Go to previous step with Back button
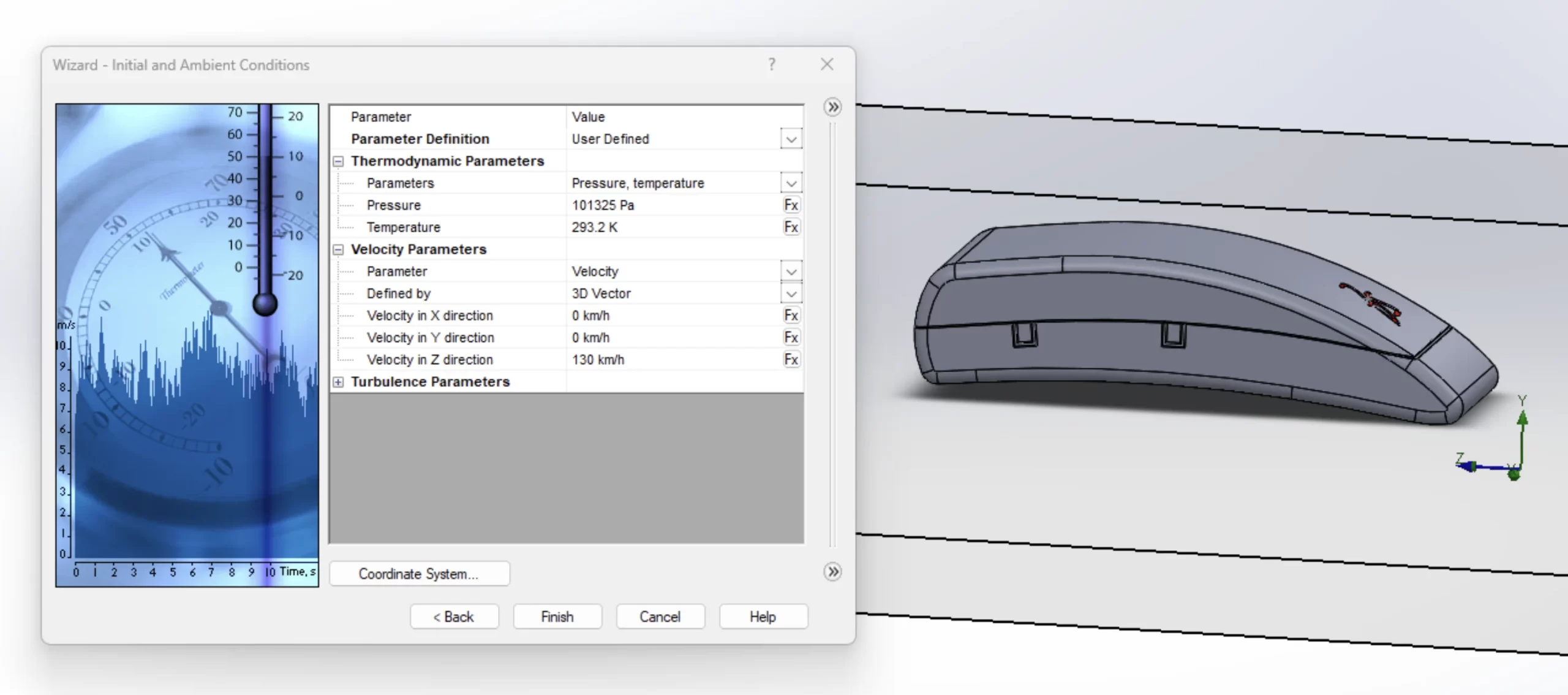Screen dimensions: 1568x695 (x=454, y=617)
